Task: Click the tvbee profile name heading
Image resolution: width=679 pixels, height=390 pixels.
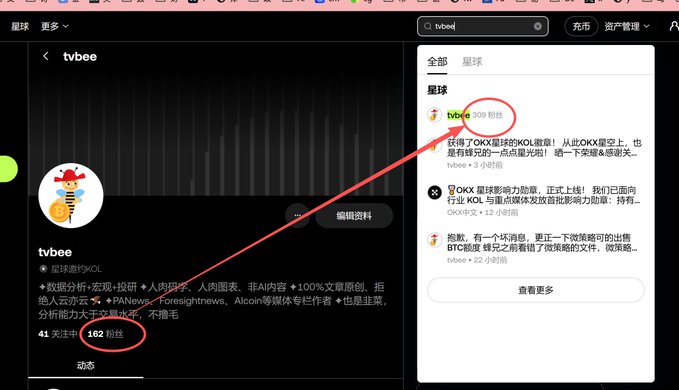Action: 55,252
